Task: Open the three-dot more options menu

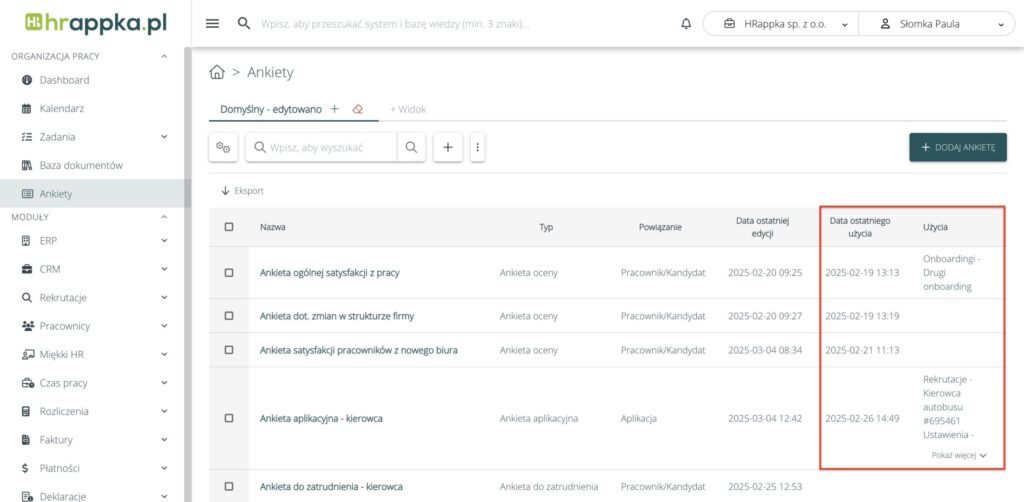Action: tap(478, 147)
